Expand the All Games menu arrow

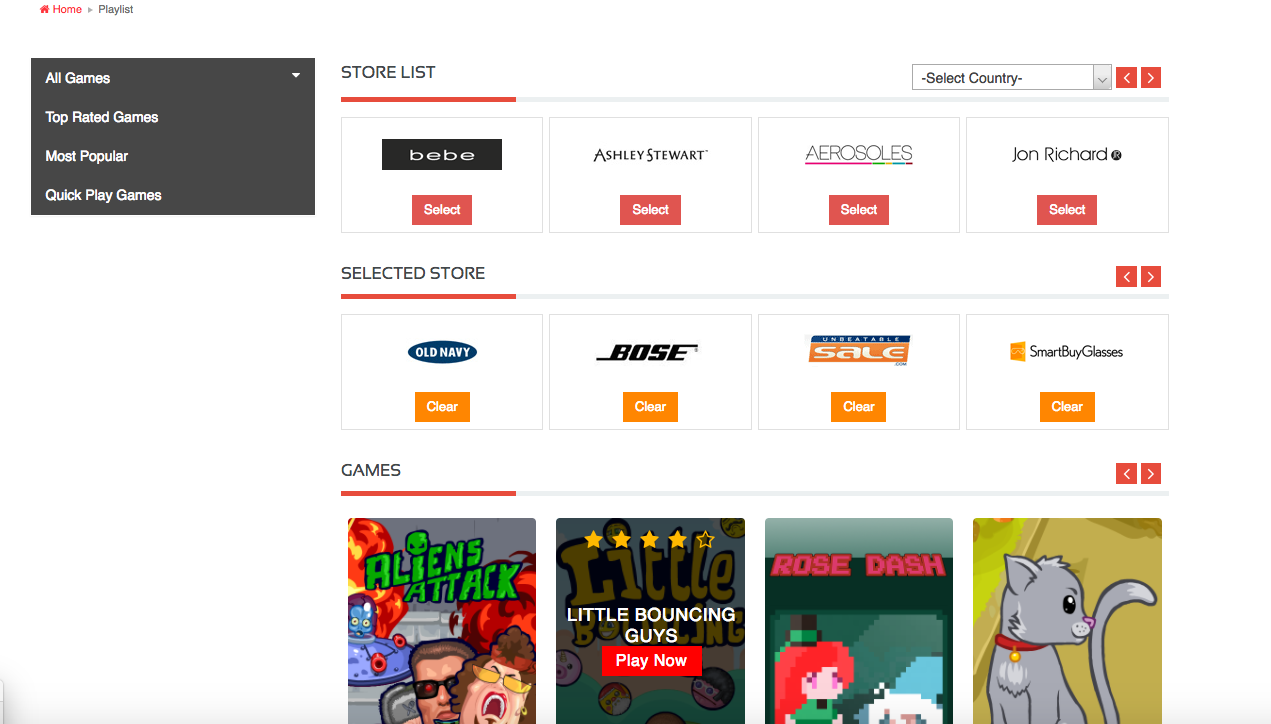pyautogui.click(x=296, y=75)
